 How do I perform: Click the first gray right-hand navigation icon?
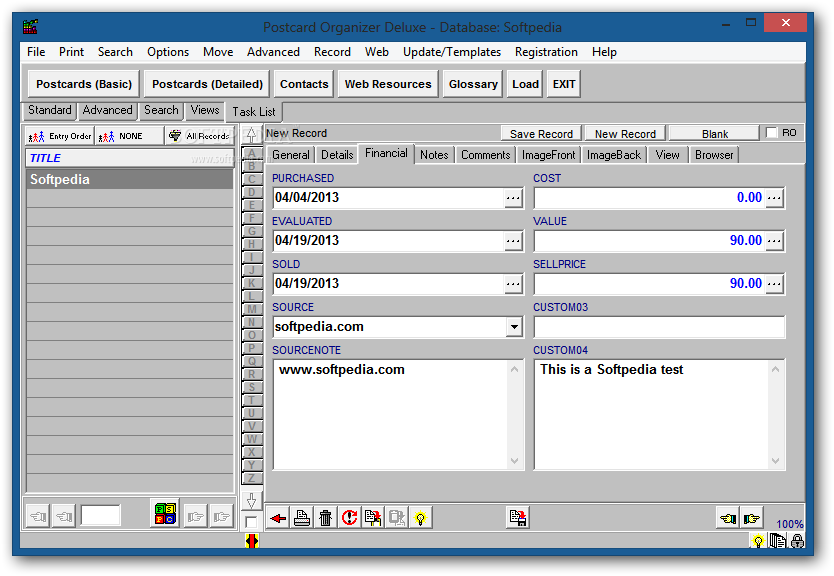(195, 516)
